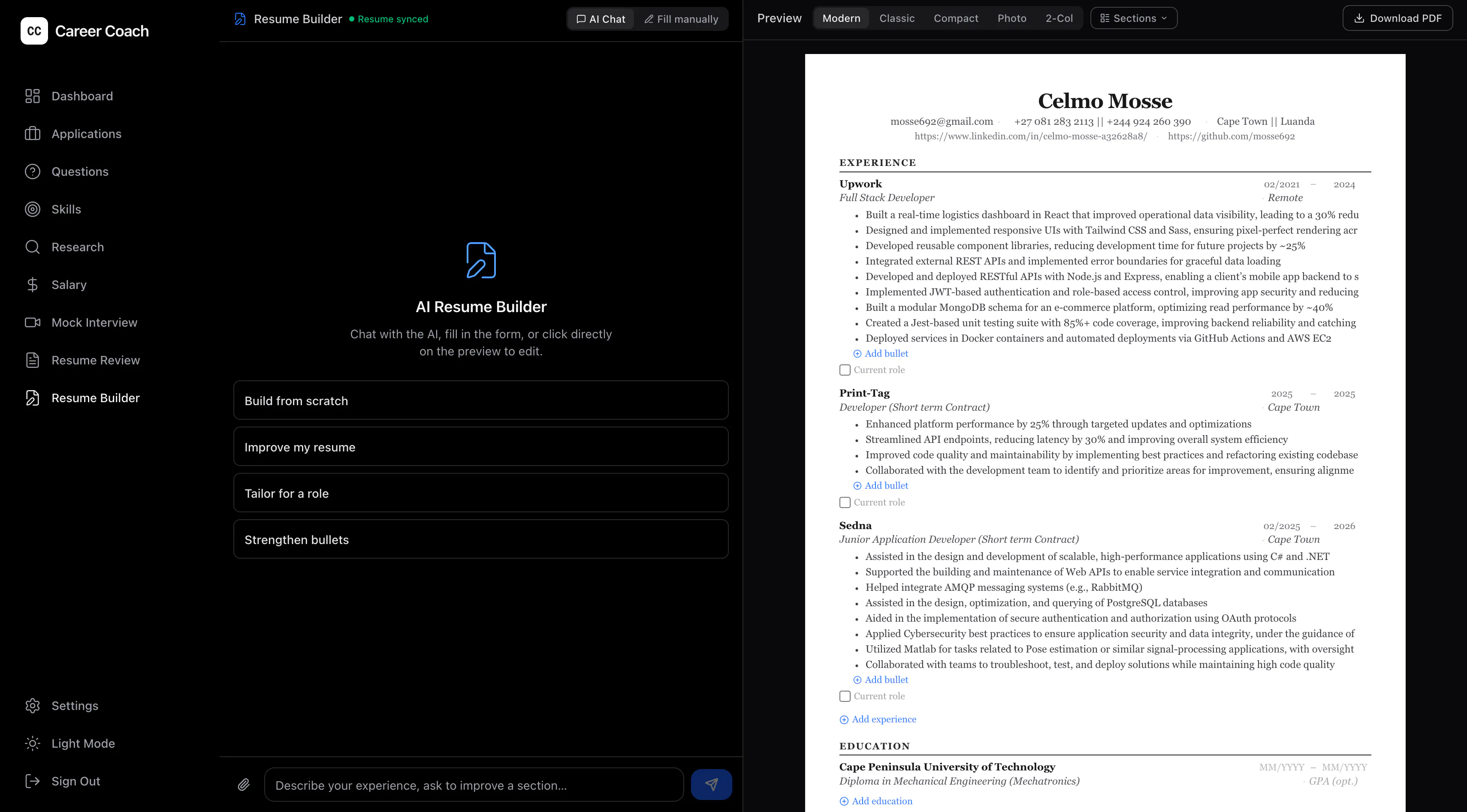This screenshot has width=1467, height=812.
Task: Select the 2-Col template tab
Action: click(1059, 18)
